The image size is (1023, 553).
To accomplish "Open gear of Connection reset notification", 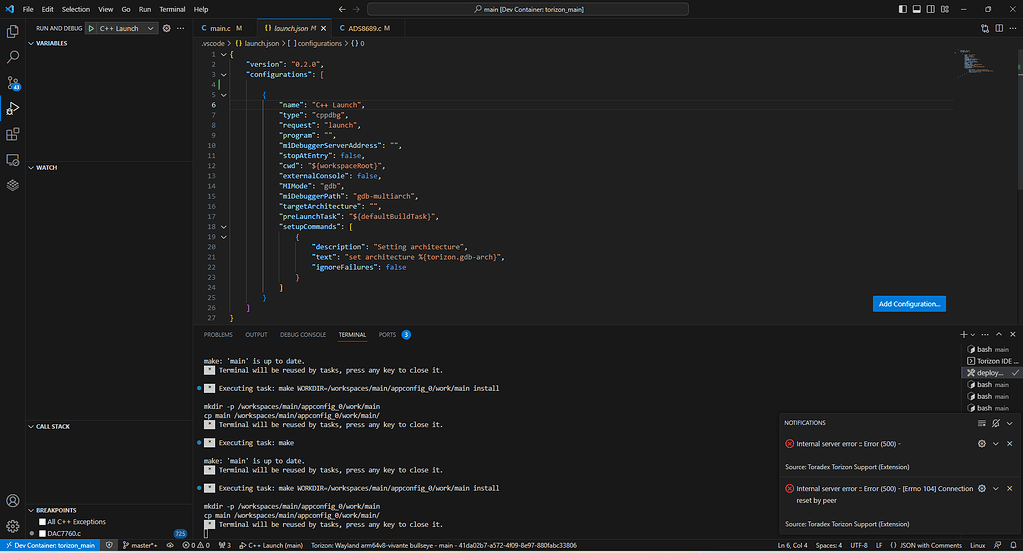I will (982, 488).
